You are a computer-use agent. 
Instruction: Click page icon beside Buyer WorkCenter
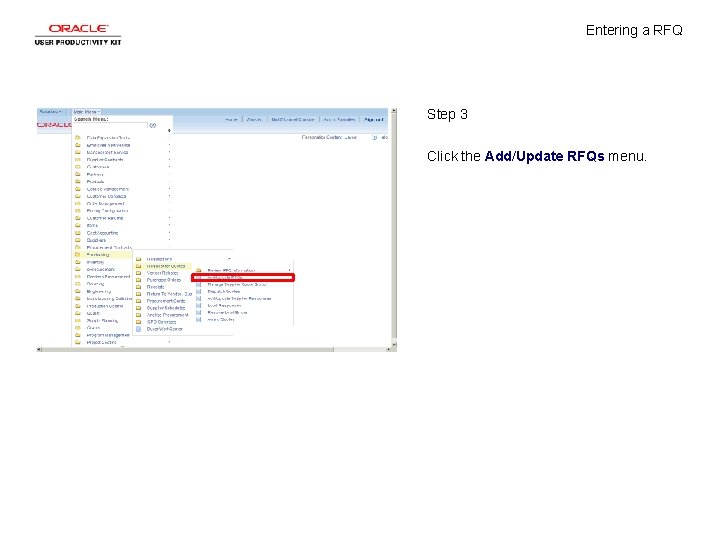[138, 329]
